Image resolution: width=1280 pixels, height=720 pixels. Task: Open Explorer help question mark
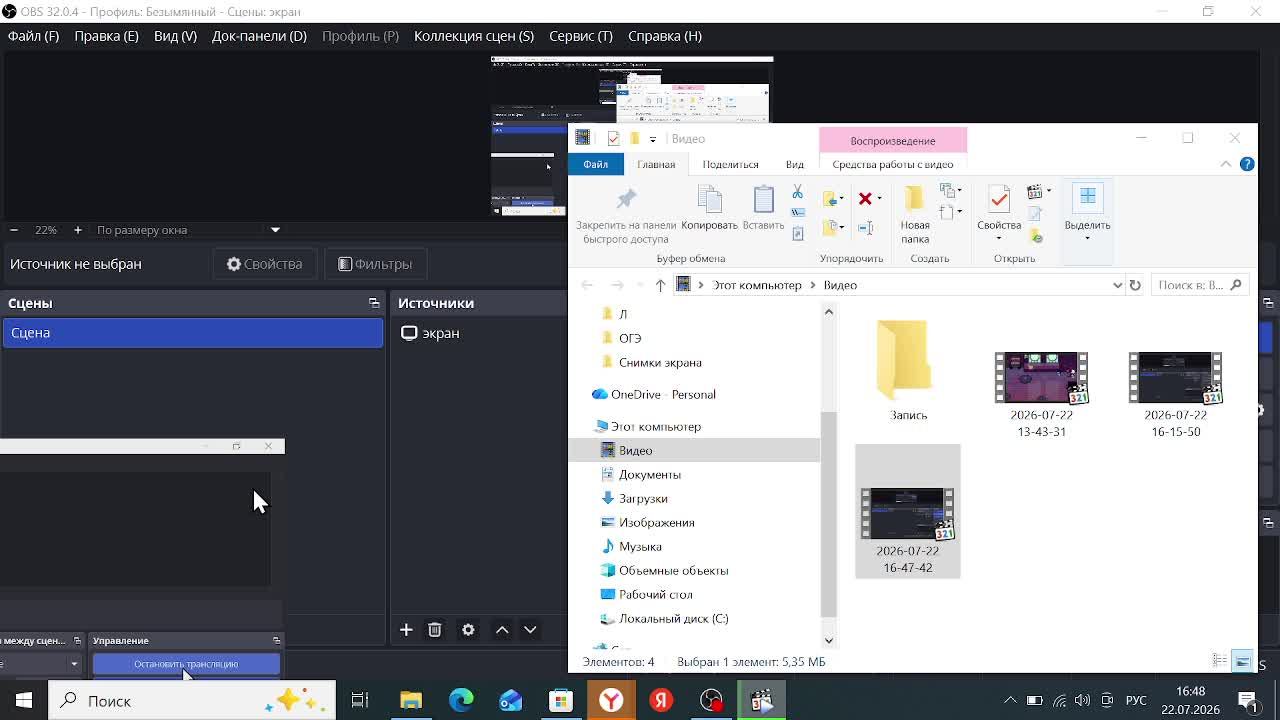1247,164
